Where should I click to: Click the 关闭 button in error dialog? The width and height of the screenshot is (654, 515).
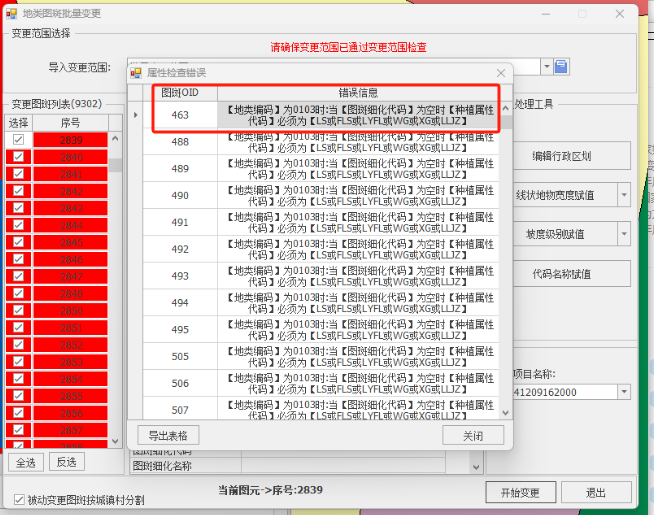point(473,436)
